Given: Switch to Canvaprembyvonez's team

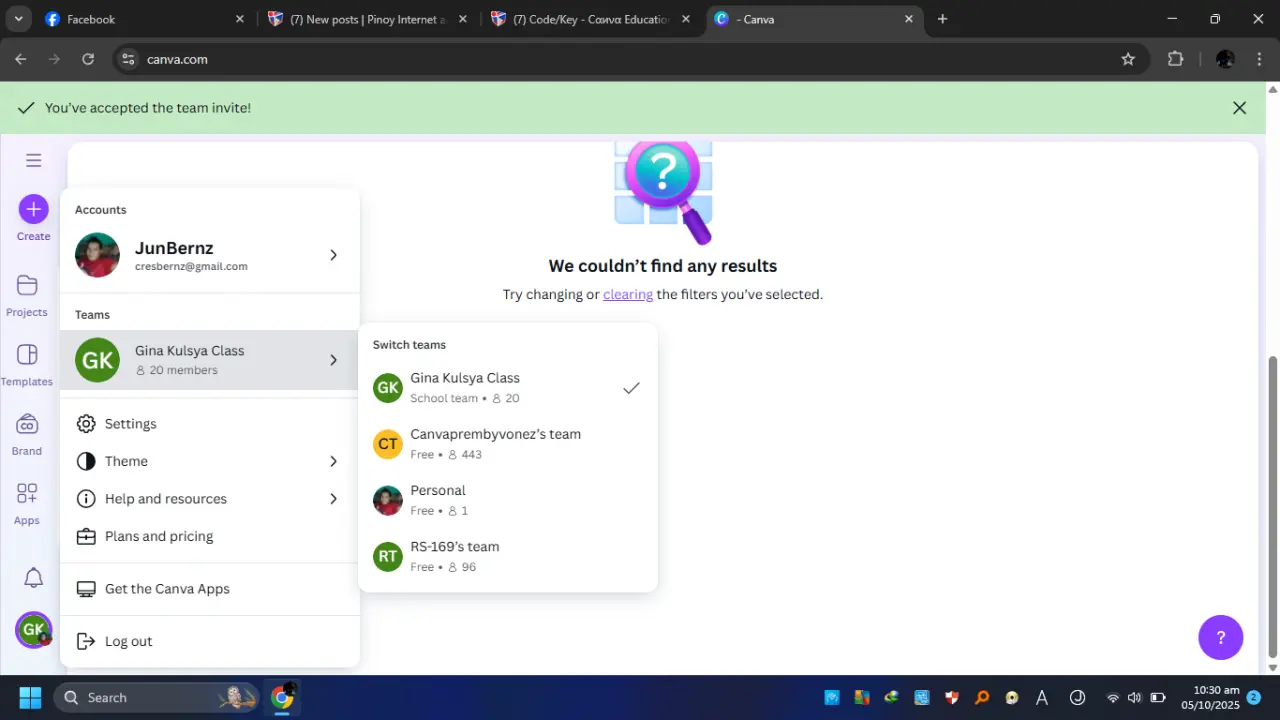Looking at the screenshot, I should [x=507, y=444].
